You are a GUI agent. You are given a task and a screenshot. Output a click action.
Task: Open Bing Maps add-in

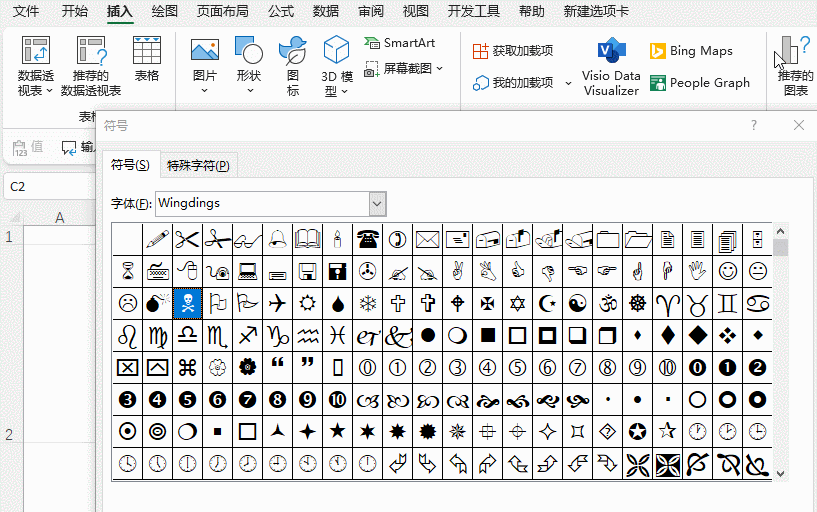click(691, 51)
